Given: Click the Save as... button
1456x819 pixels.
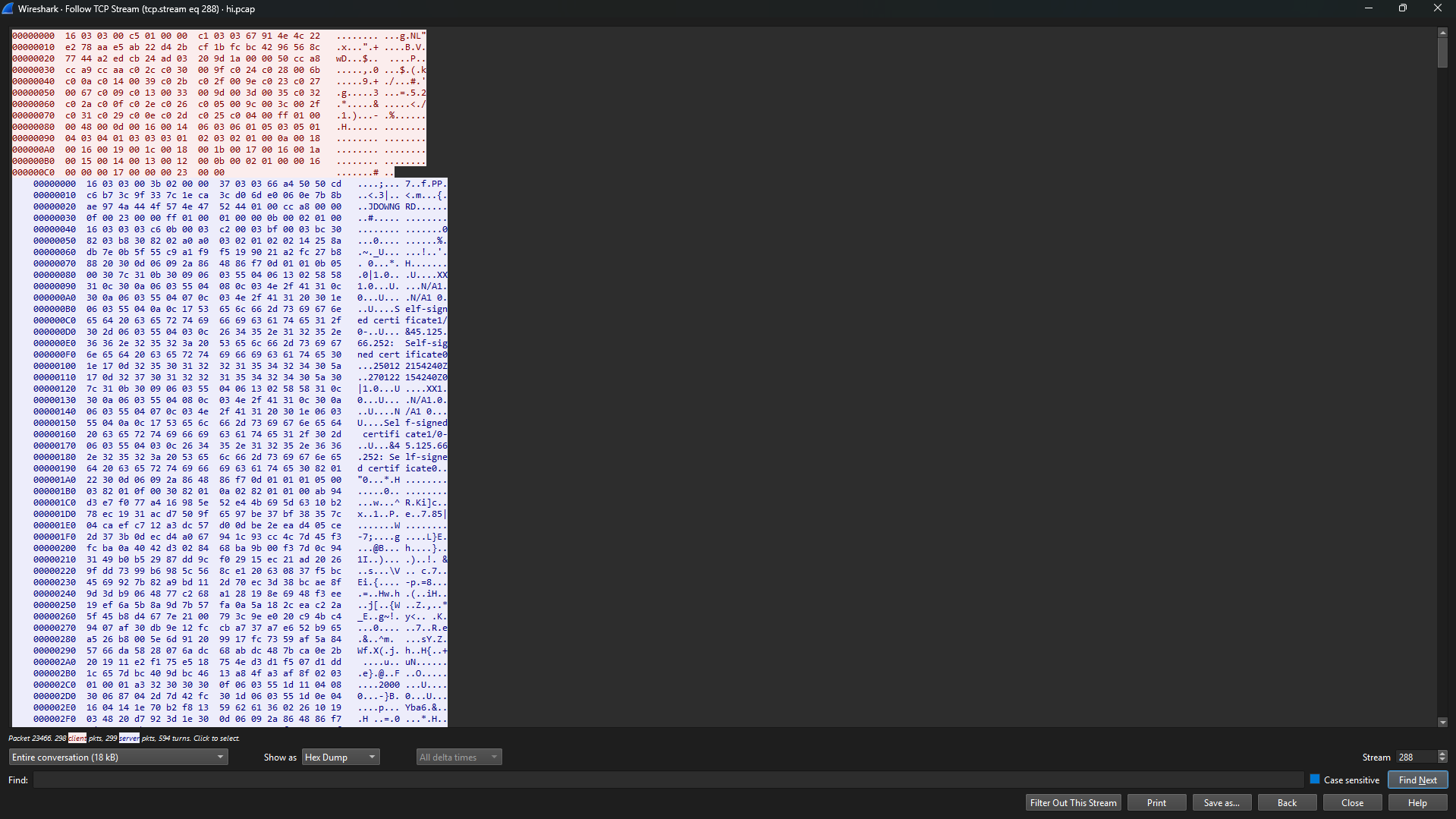Looking at the screenshot, I should click(x=1222, y=802).
